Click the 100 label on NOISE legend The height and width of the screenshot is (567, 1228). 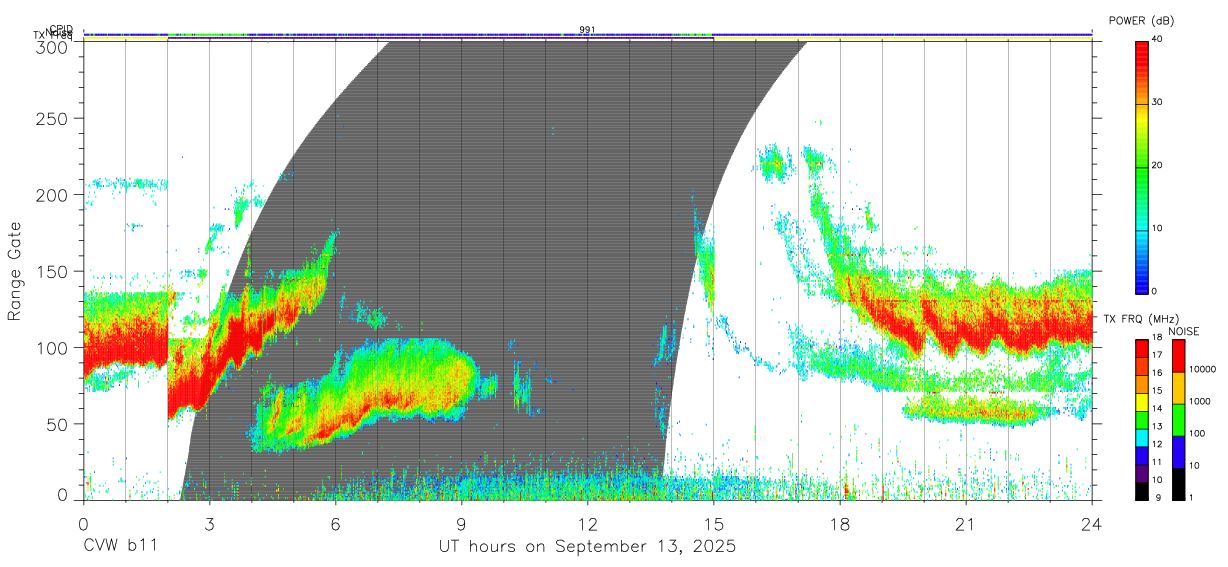[1196, 433]
